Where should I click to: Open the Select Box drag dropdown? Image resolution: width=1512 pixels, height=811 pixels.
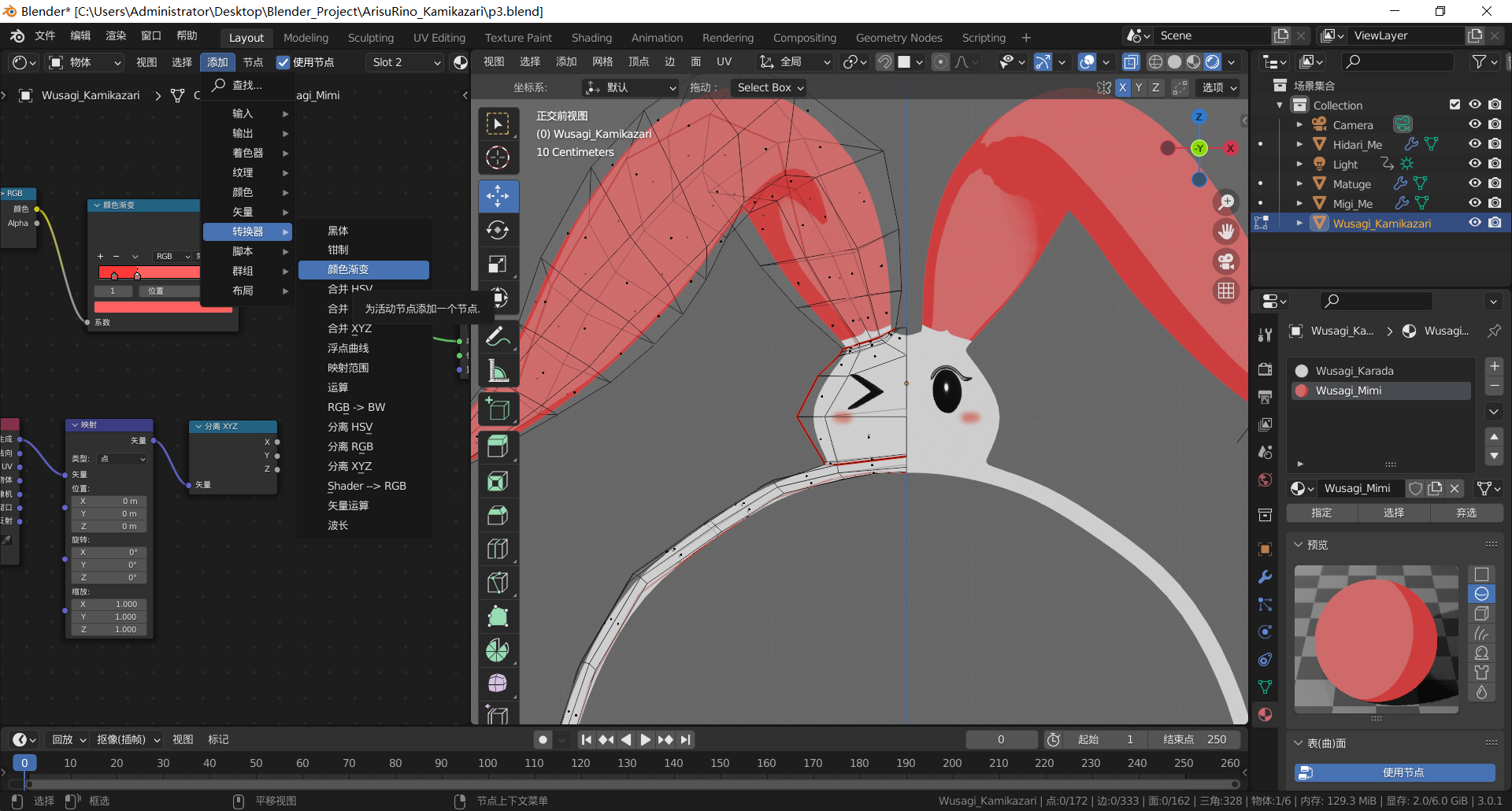(x=769, y=87)
